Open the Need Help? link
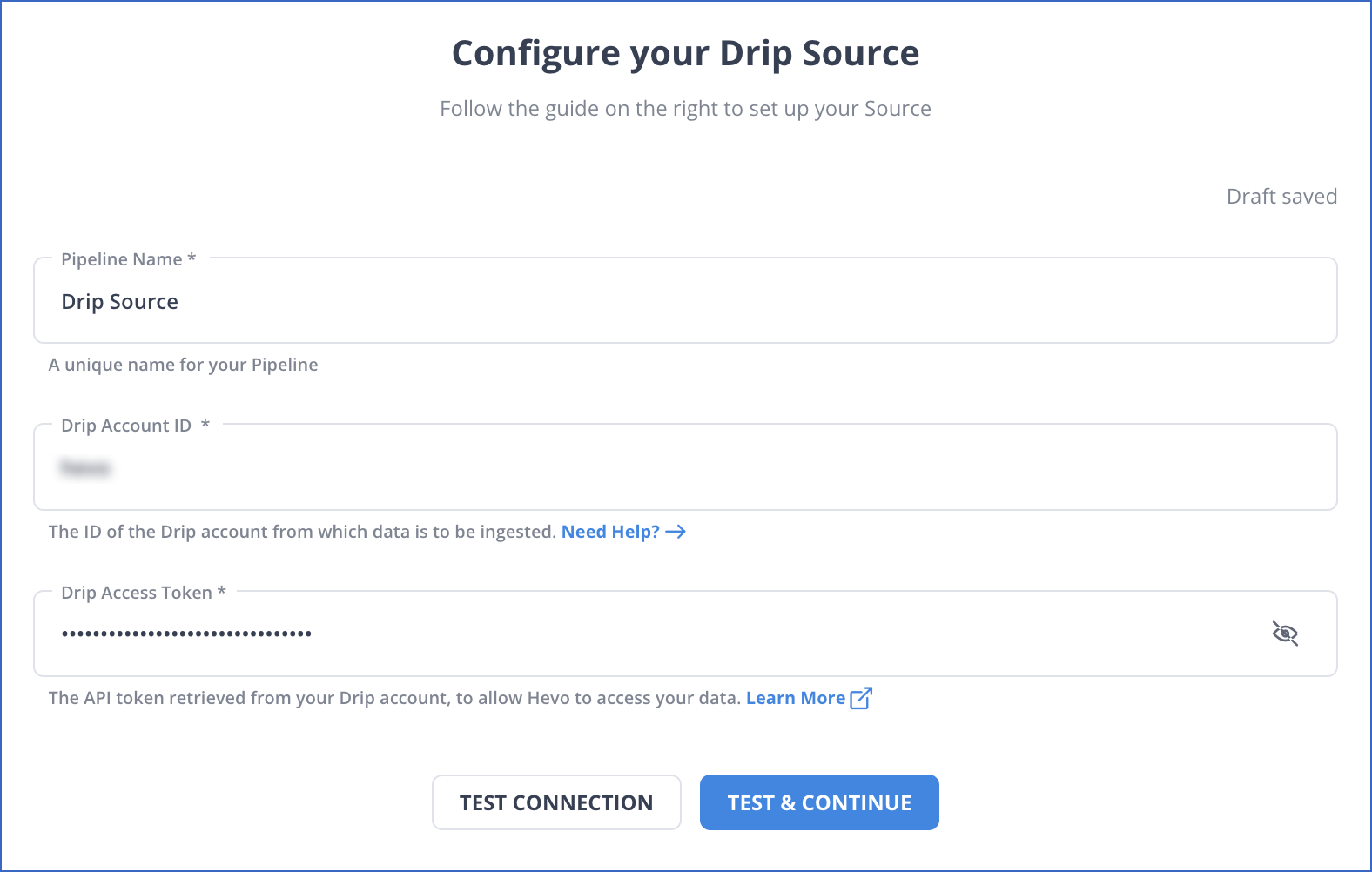The image size is (1372, 872). [x=610, y=532]
